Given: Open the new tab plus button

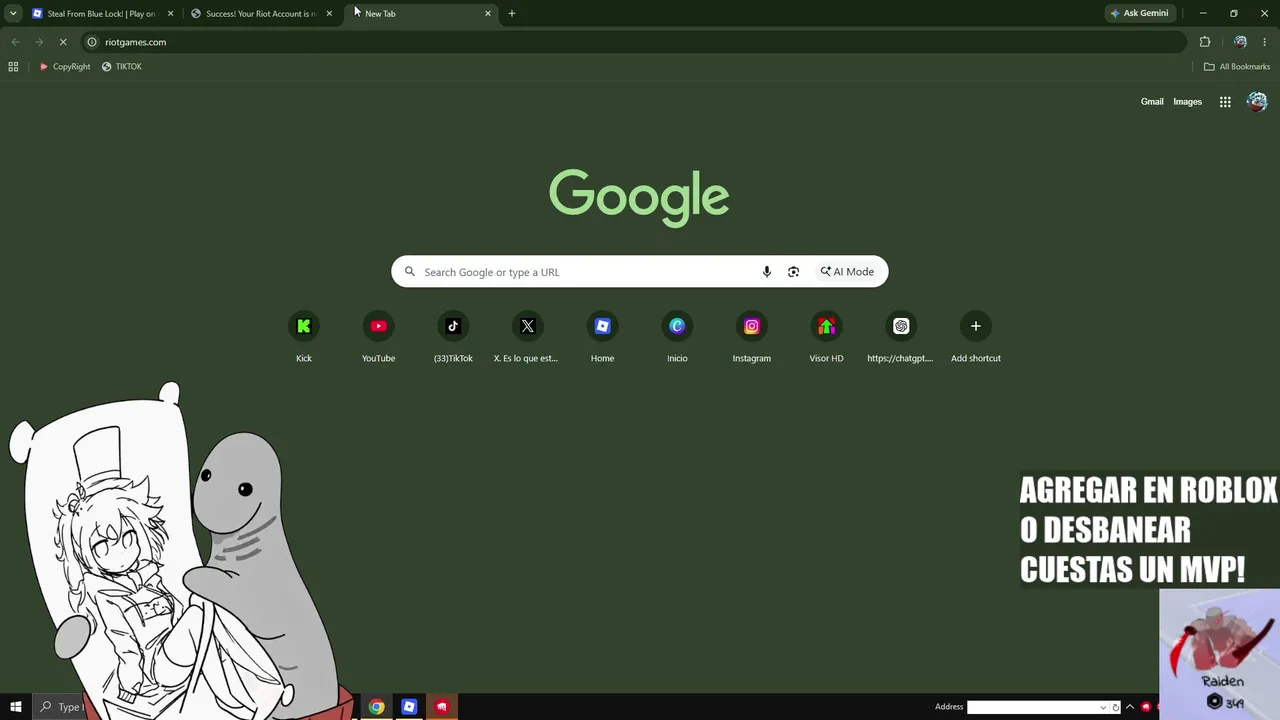Looking at the screenshot, I should click(x=512, y=13).
